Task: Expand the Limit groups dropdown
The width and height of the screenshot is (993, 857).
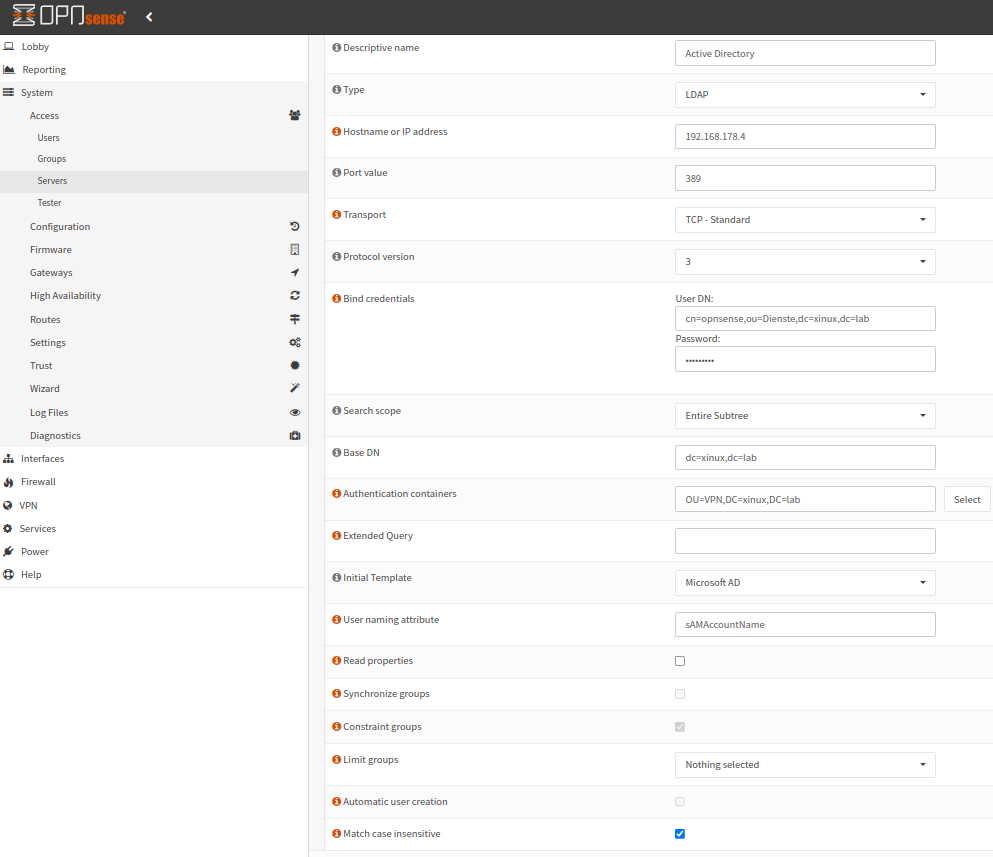Action: point(805,765)
